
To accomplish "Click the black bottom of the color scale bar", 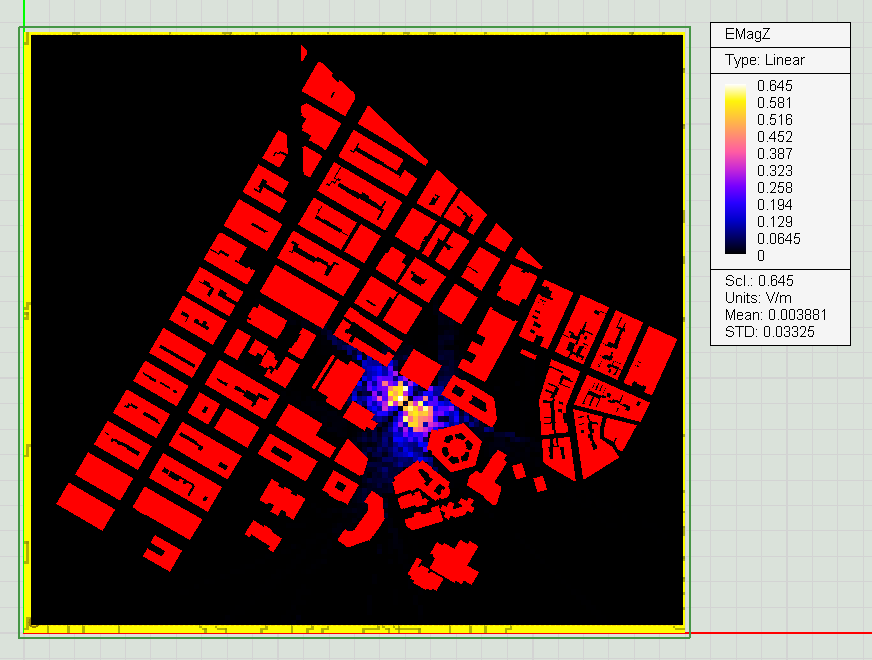I will (x=735, y=250).
